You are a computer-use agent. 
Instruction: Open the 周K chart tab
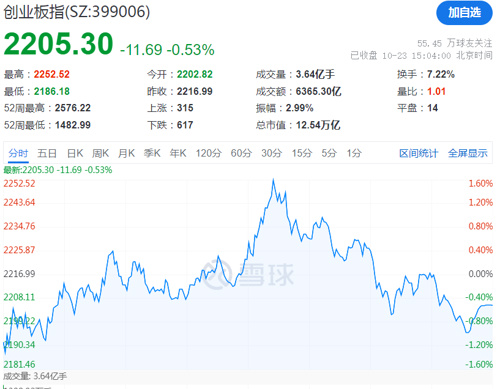click(x=100, y=153)
